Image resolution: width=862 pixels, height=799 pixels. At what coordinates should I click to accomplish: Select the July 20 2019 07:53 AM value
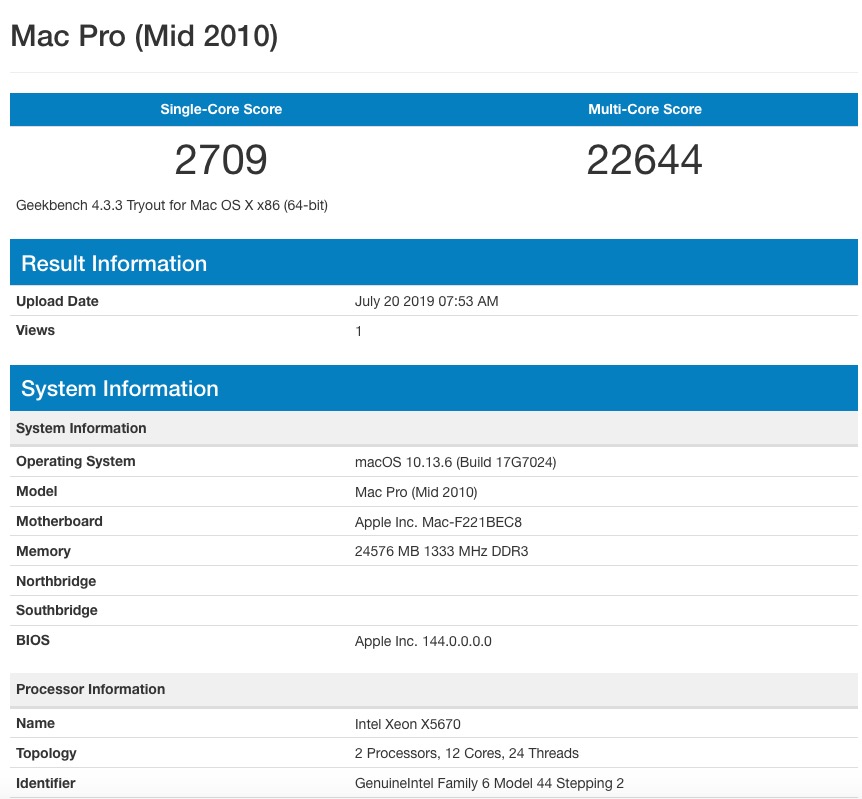pos(427,301)
